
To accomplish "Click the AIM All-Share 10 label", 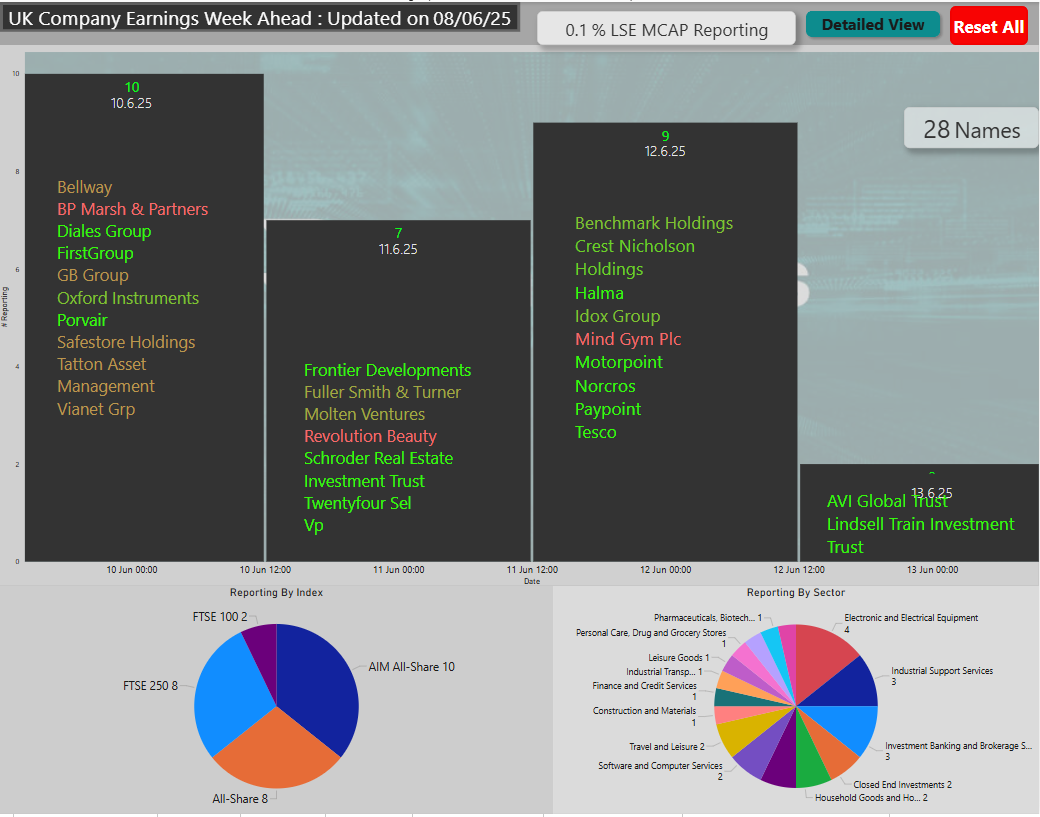I will [411, 666].
